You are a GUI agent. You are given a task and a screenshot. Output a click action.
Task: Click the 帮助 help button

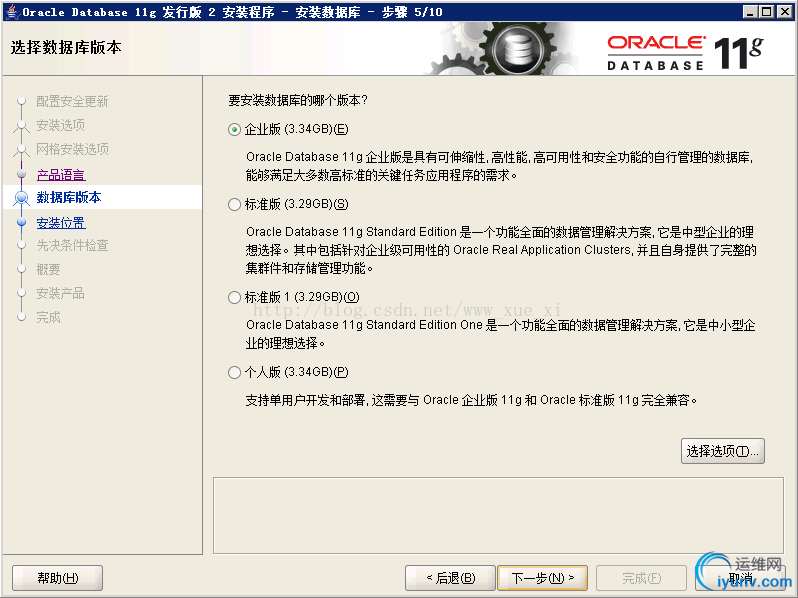58,578
